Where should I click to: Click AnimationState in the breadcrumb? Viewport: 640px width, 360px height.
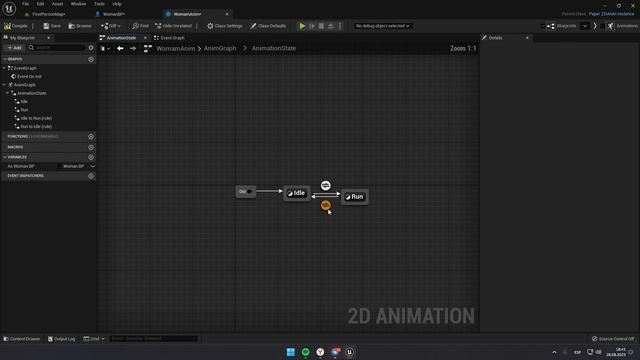pos(274,48)
